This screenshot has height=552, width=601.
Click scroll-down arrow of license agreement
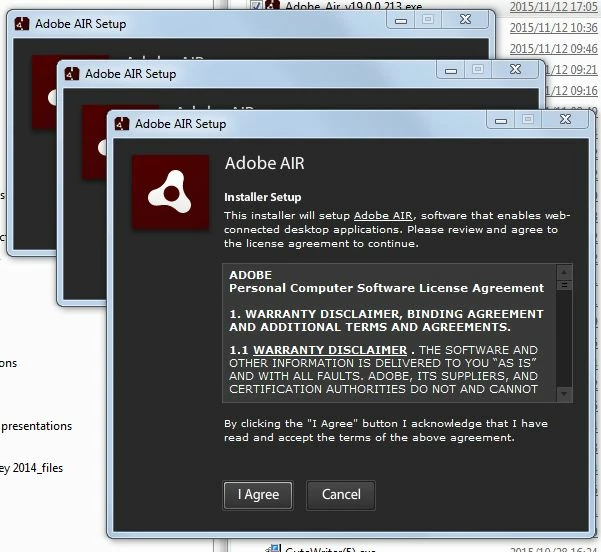click(x=564, y=394)
